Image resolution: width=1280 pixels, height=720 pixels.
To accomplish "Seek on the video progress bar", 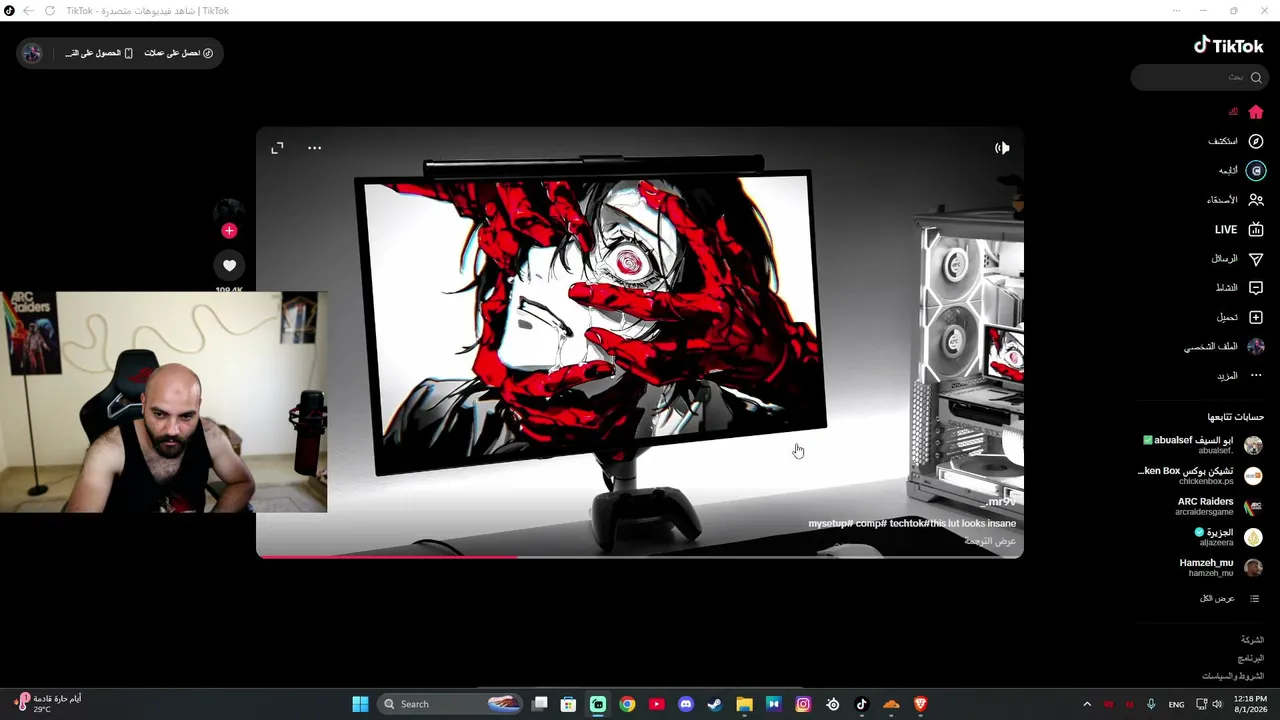I will point(640,556).
